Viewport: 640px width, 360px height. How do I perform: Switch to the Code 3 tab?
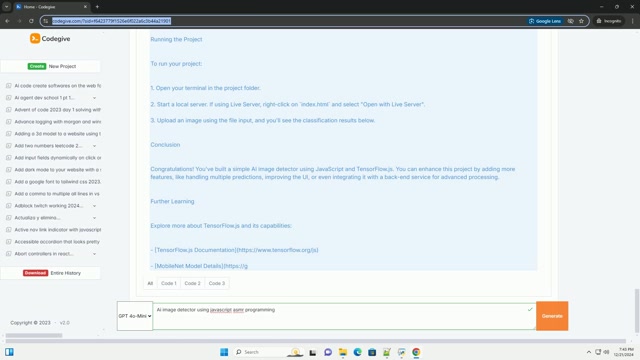217,283
